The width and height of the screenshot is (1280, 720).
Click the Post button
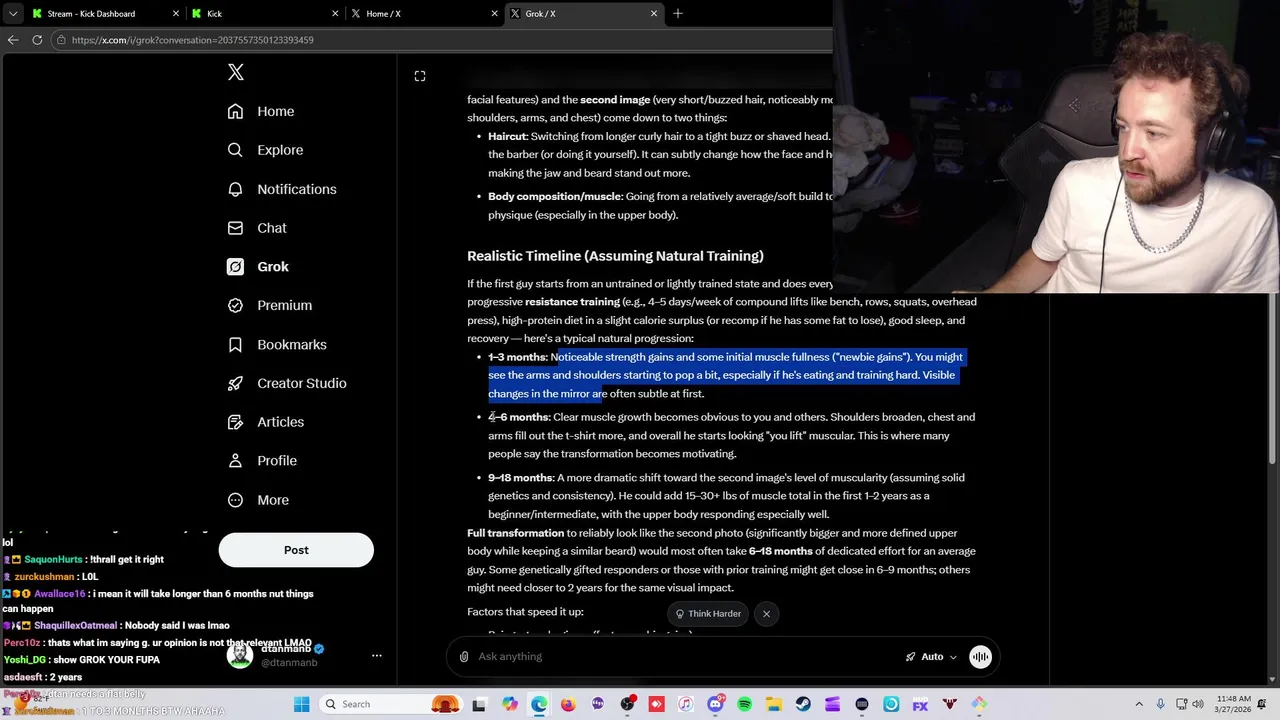point(296,550)
